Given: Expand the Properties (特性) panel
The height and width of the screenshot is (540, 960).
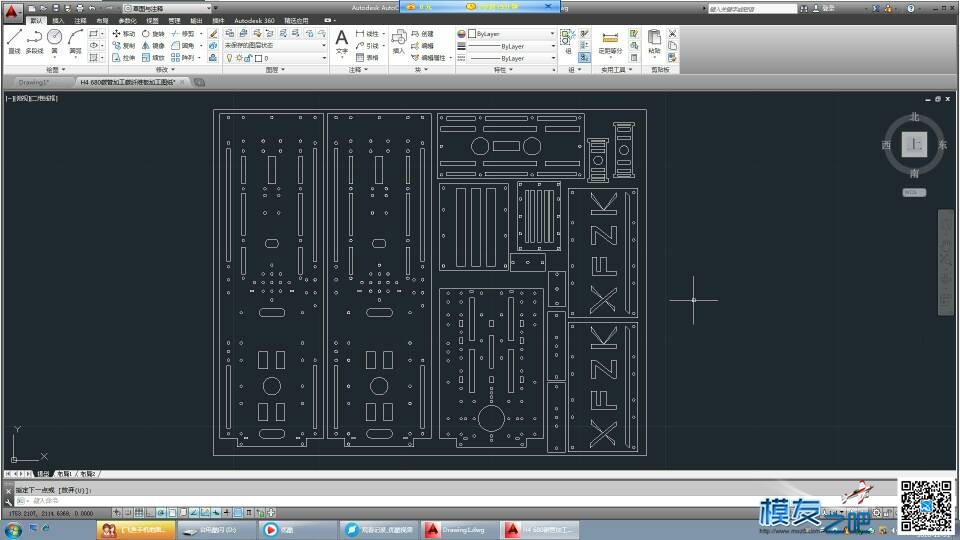Looking at the screenshot, I should 503,70.
